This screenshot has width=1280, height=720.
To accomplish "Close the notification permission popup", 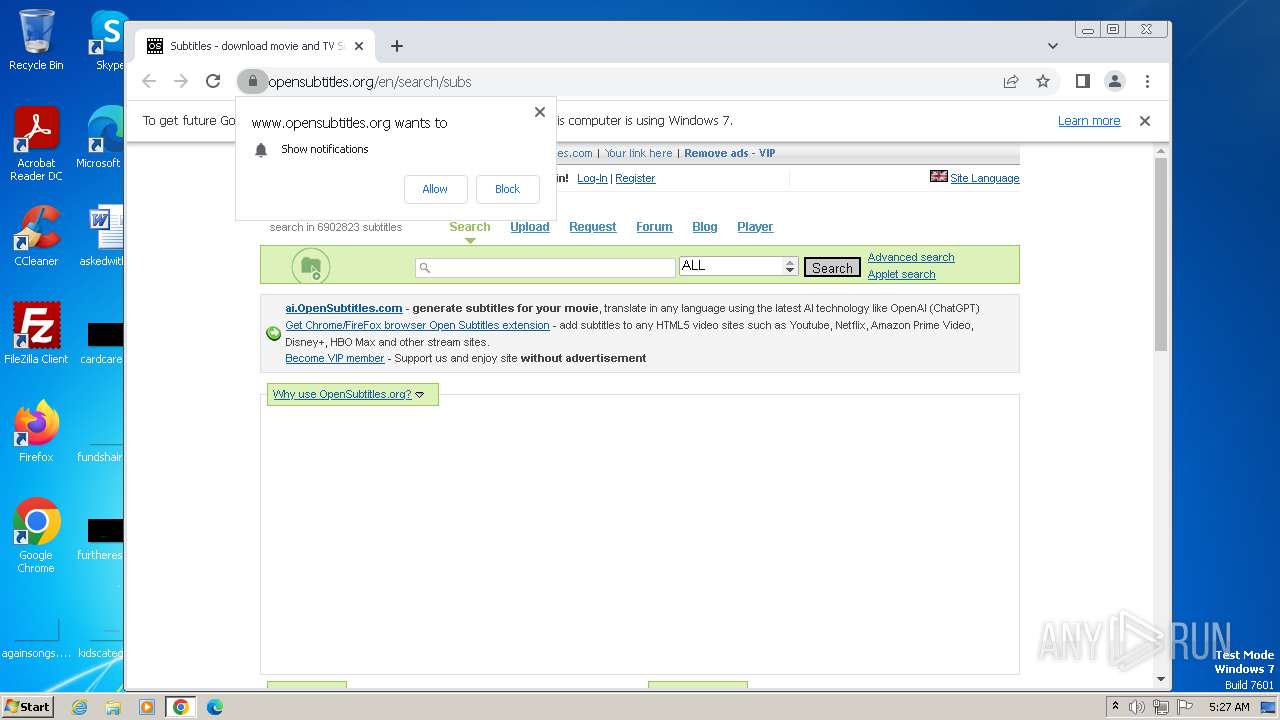I will click(x=540, y=112).
